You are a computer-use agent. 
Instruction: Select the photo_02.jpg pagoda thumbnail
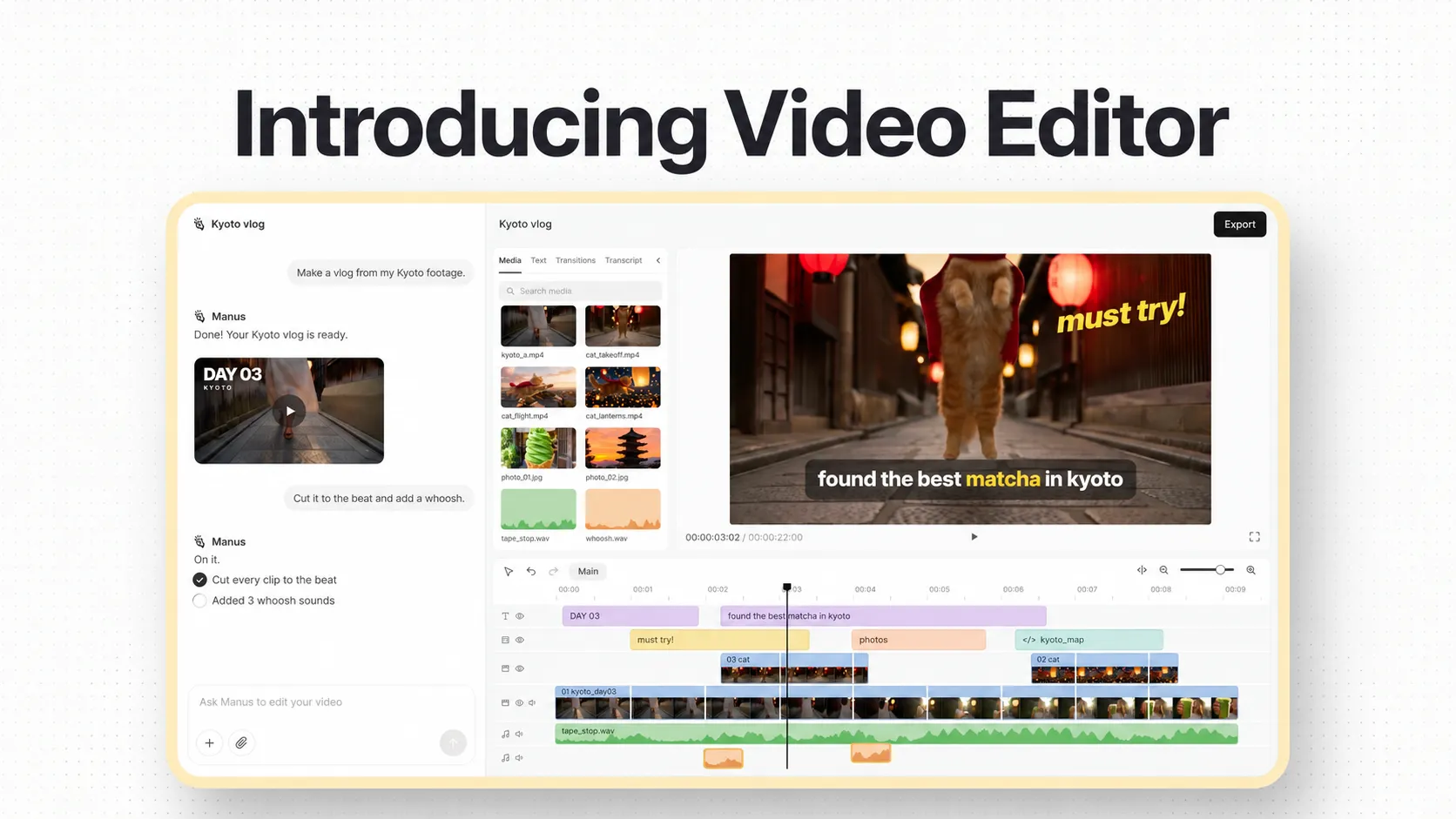click(x=623, y=448)
